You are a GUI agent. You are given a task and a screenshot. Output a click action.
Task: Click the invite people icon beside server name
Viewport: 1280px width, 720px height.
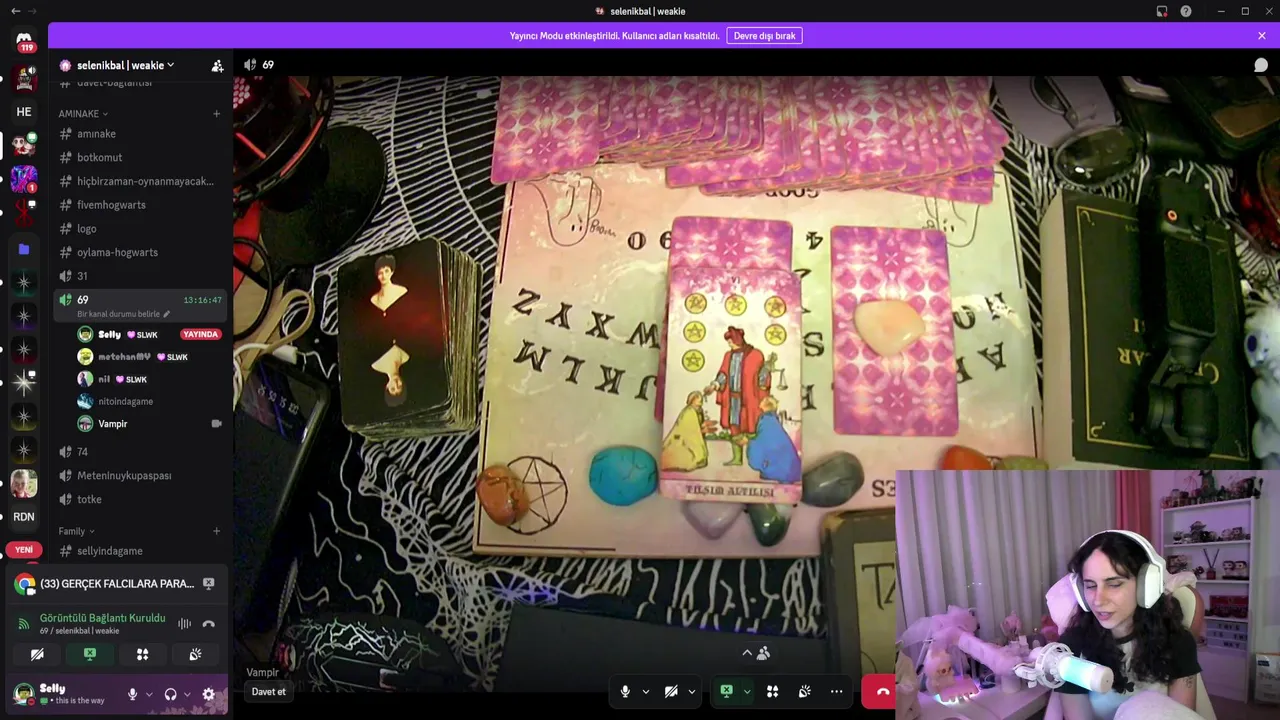[217, 66]
